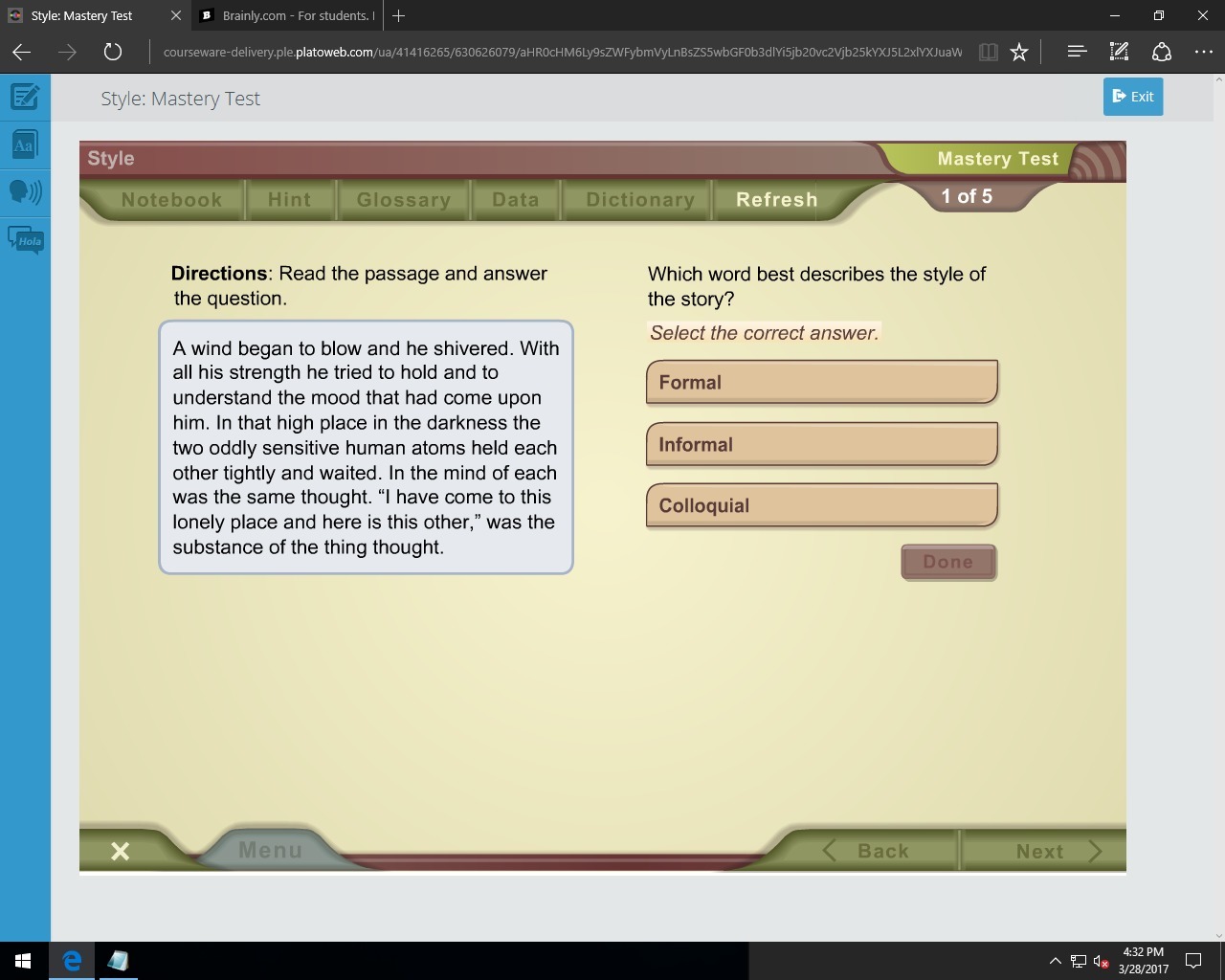Activate the text-to-speech sidebar icon
The image size is (1225, 980).
(25, 192)
